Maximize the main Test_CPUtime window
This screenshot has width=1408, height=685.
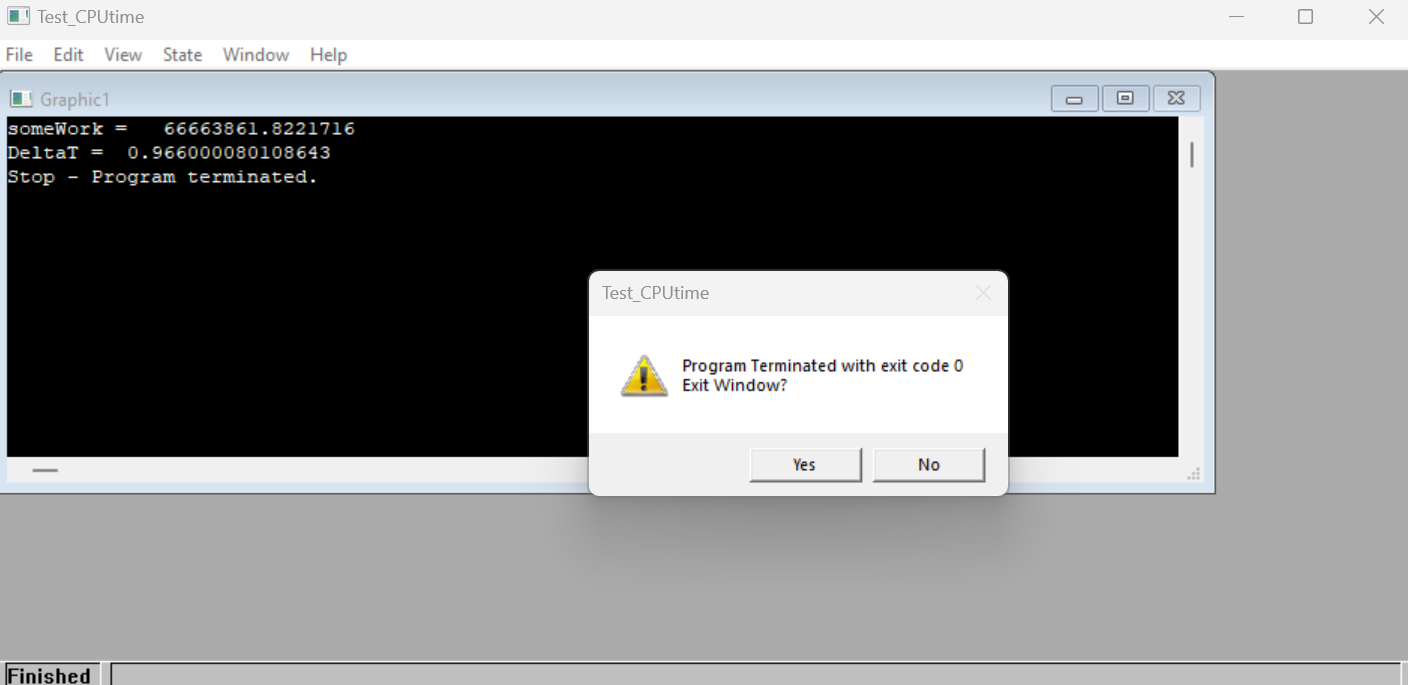coord(1305,16)
